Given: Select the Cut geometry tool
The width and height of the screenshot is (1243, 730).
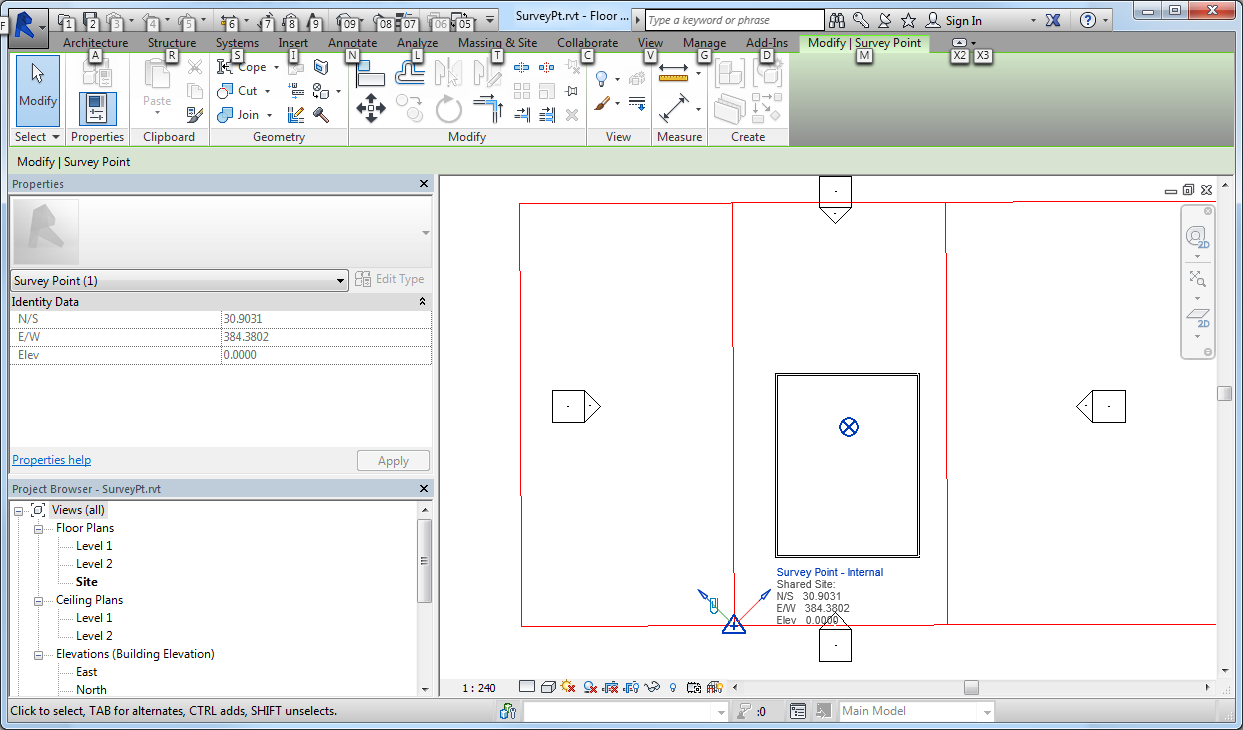Looking at the screenshot, I should (x=244, y=91).
